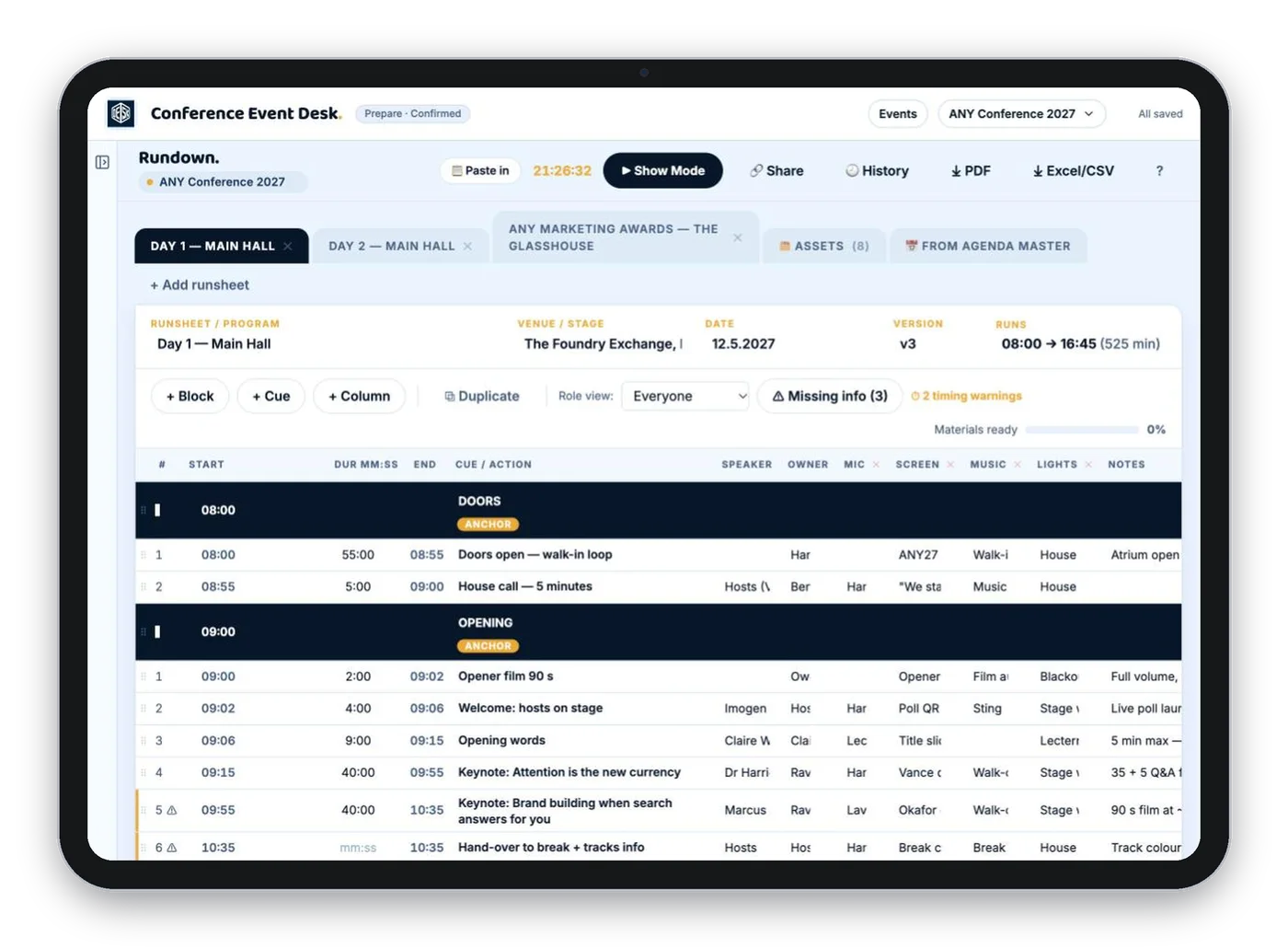
Task: Remove the SCREEN column with its x
Action: click(950, 465)
